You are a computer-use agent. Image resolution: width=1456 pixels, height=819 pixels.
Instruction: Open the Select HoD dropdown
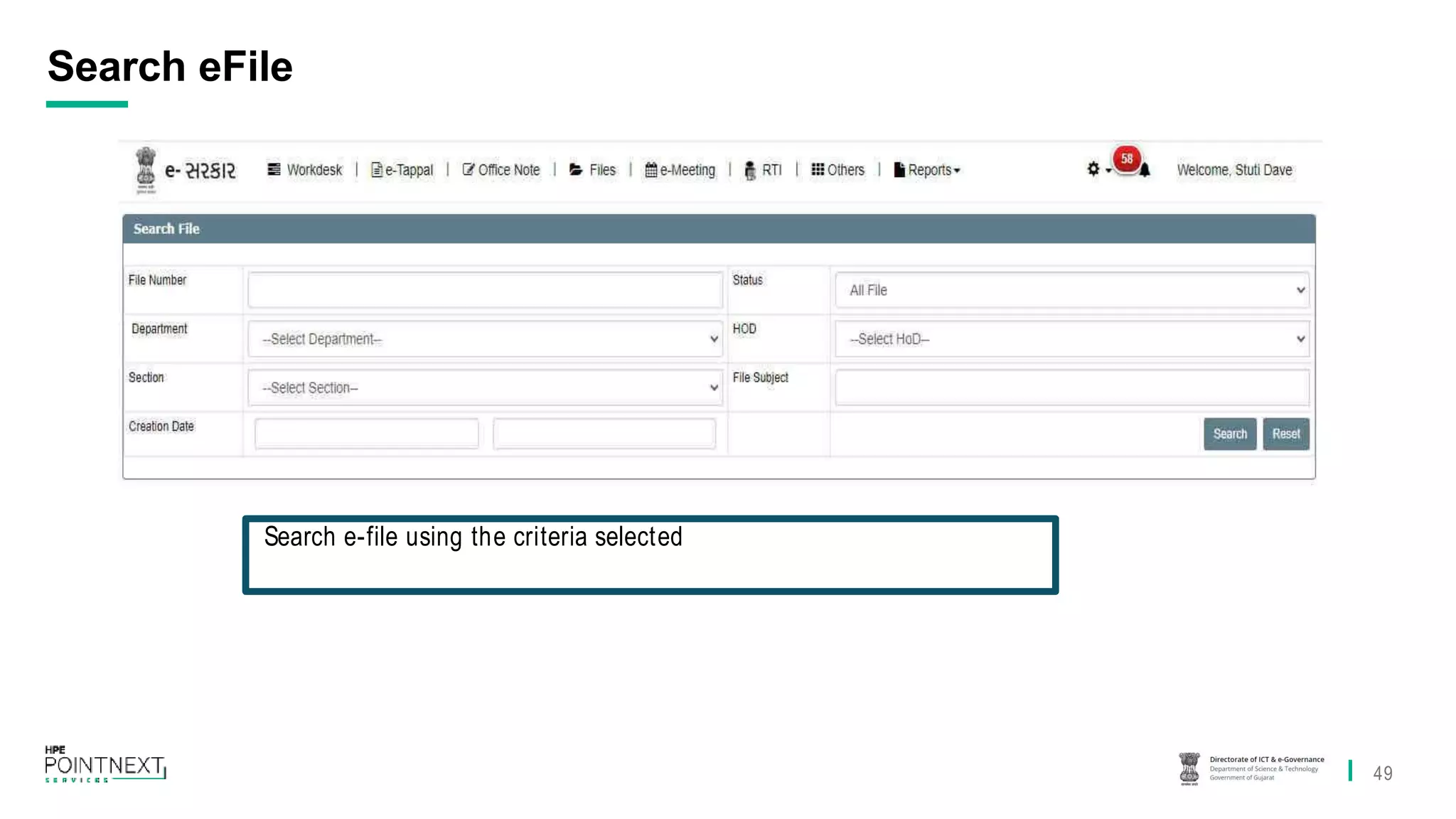tap(1071, 339)
